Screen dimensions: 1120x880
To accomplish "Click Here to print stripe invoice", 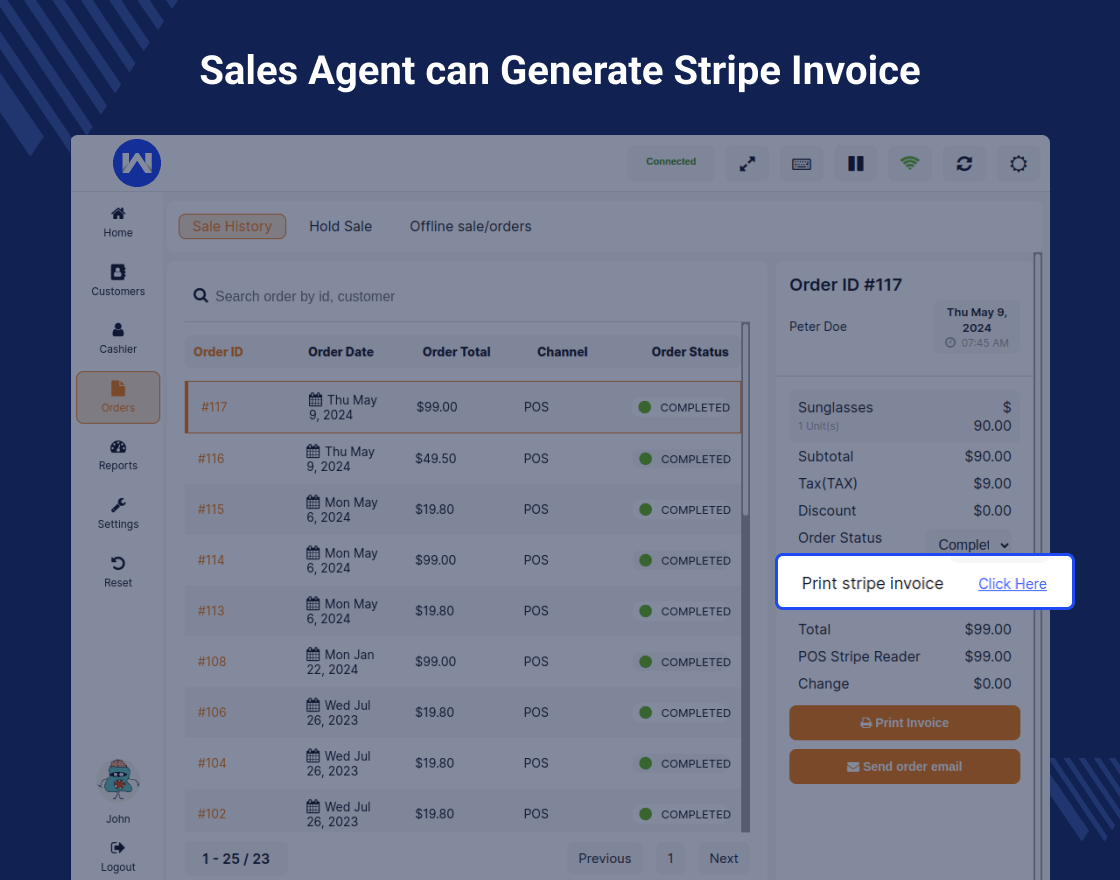I will coord(1012,583).
